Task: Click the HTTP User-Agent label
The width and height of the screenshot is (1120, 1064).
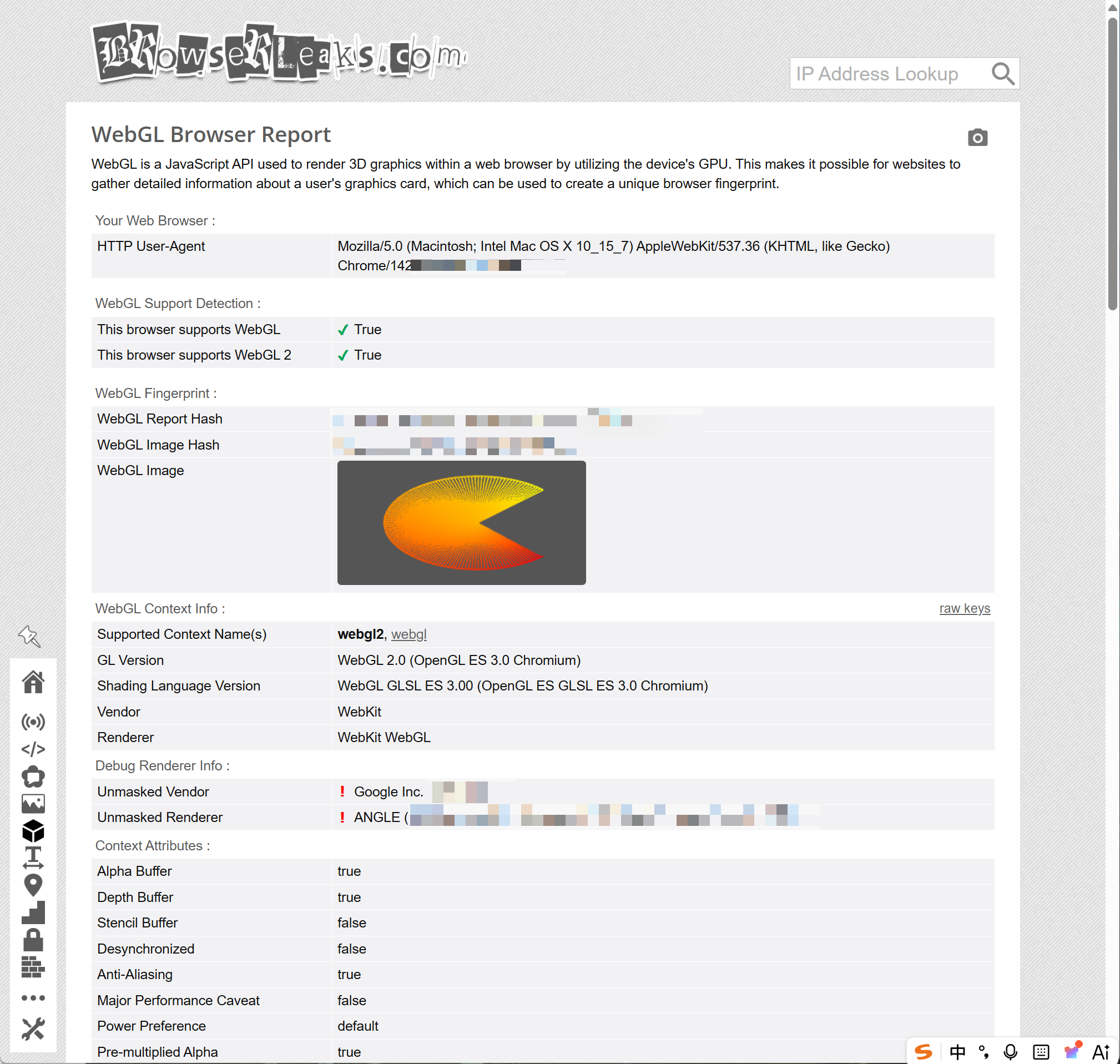Action: (x=151, y=246)
